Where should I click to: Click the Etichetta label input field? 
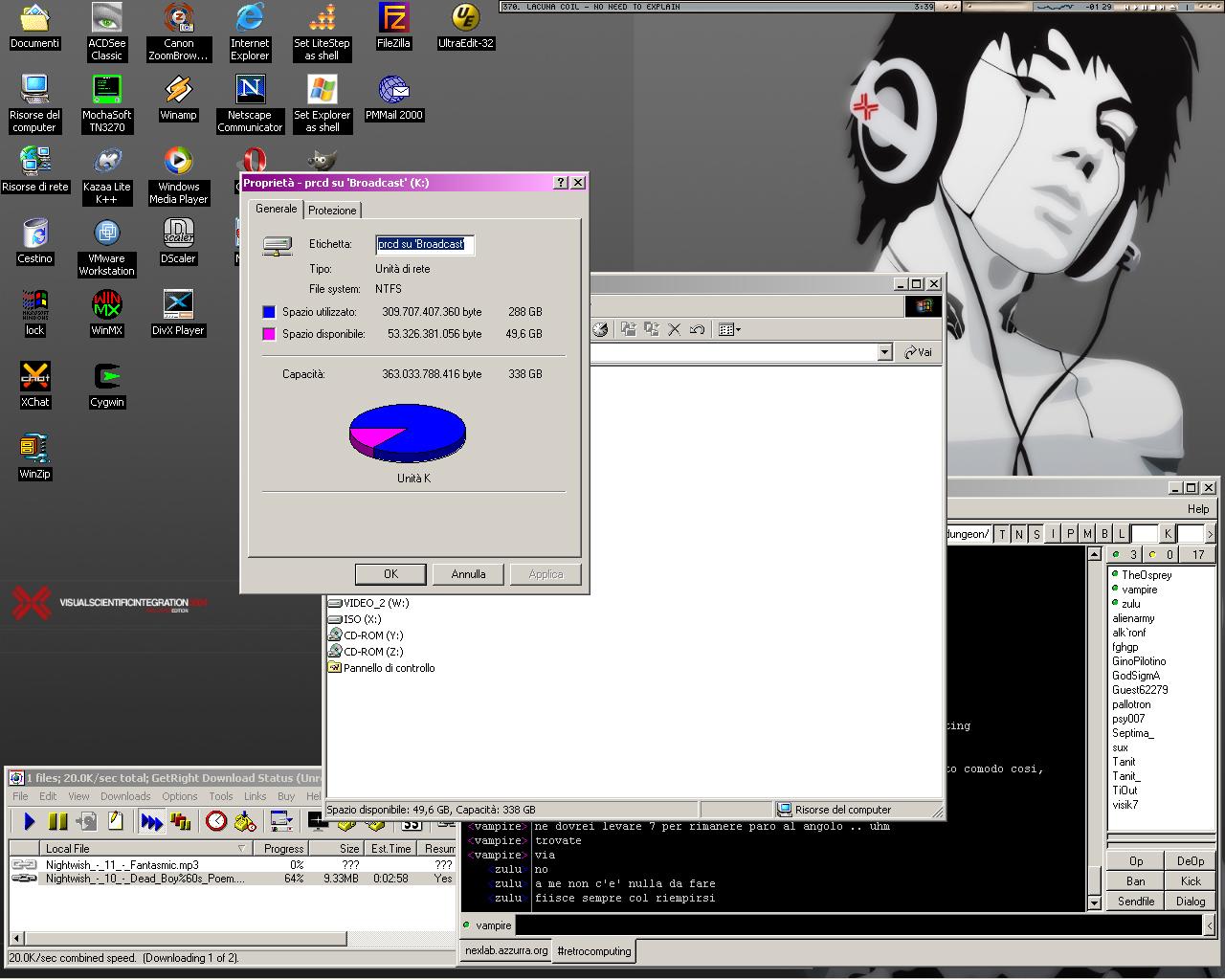click(425, 244)
